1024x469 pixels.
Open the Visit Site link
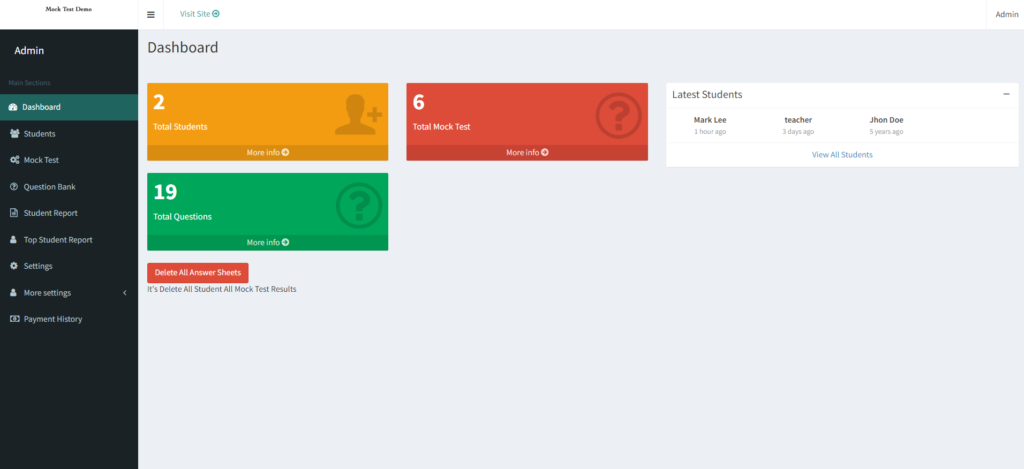pyautogui.click(x=199, y=14)
